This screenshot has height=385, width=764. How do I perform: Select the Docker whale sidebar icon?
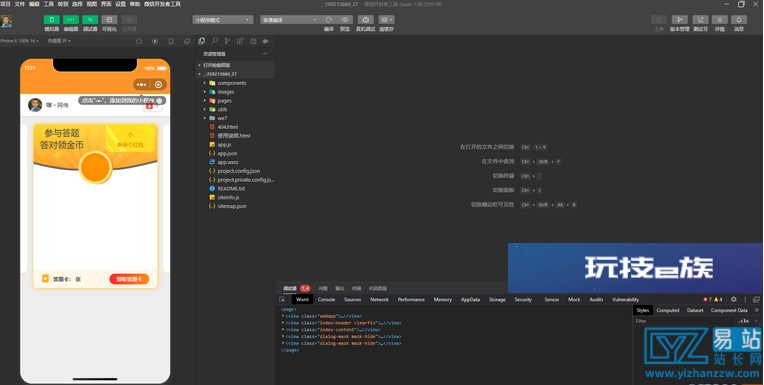(266, 41)
